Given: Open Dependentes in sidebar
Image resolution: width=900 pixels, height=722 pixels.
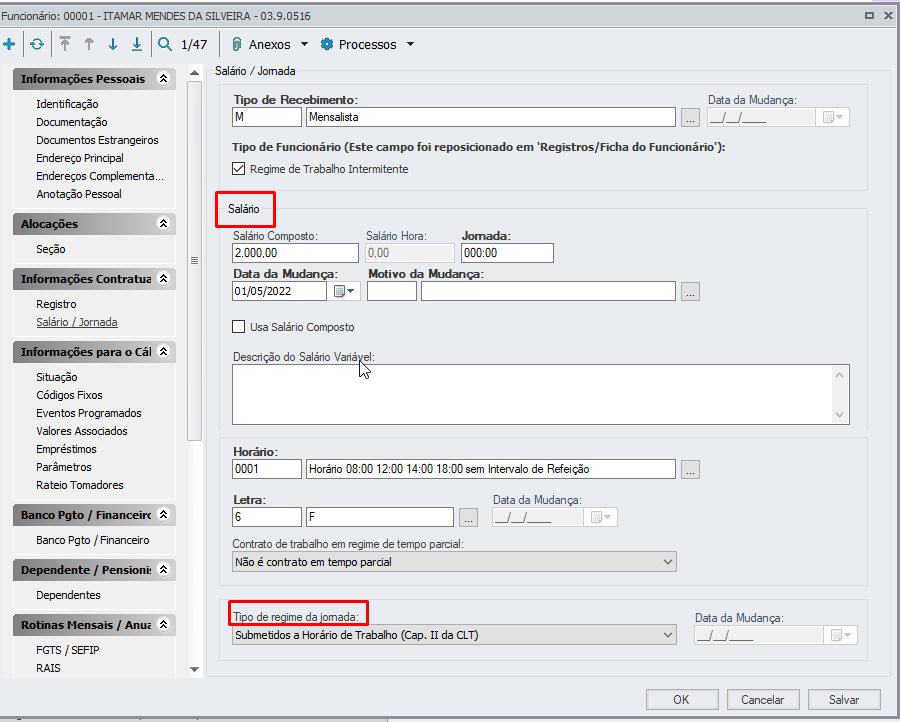Looking at the screenshot, I should (x=68, y=595).
